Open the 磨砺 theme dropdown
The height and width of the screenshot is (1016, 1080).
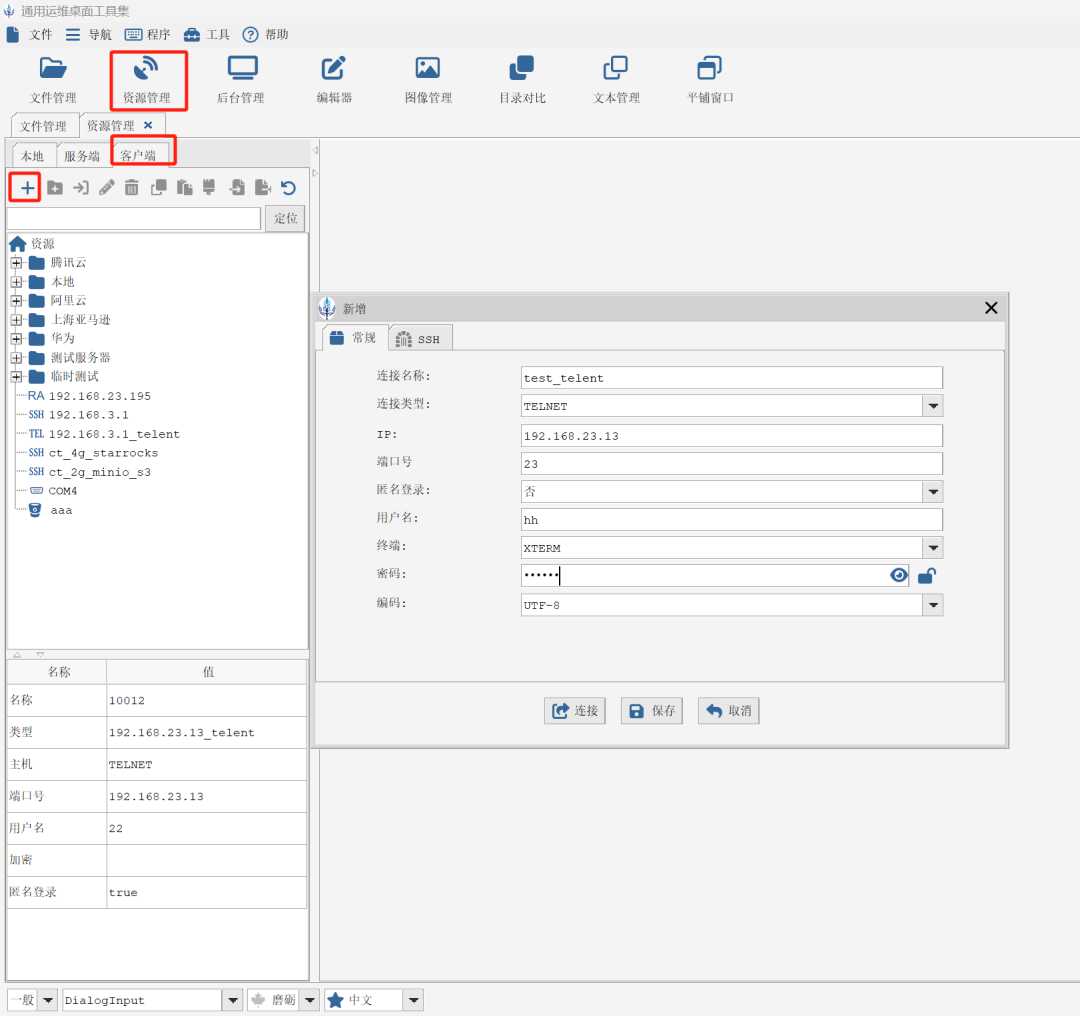(x=310, y=1000)
